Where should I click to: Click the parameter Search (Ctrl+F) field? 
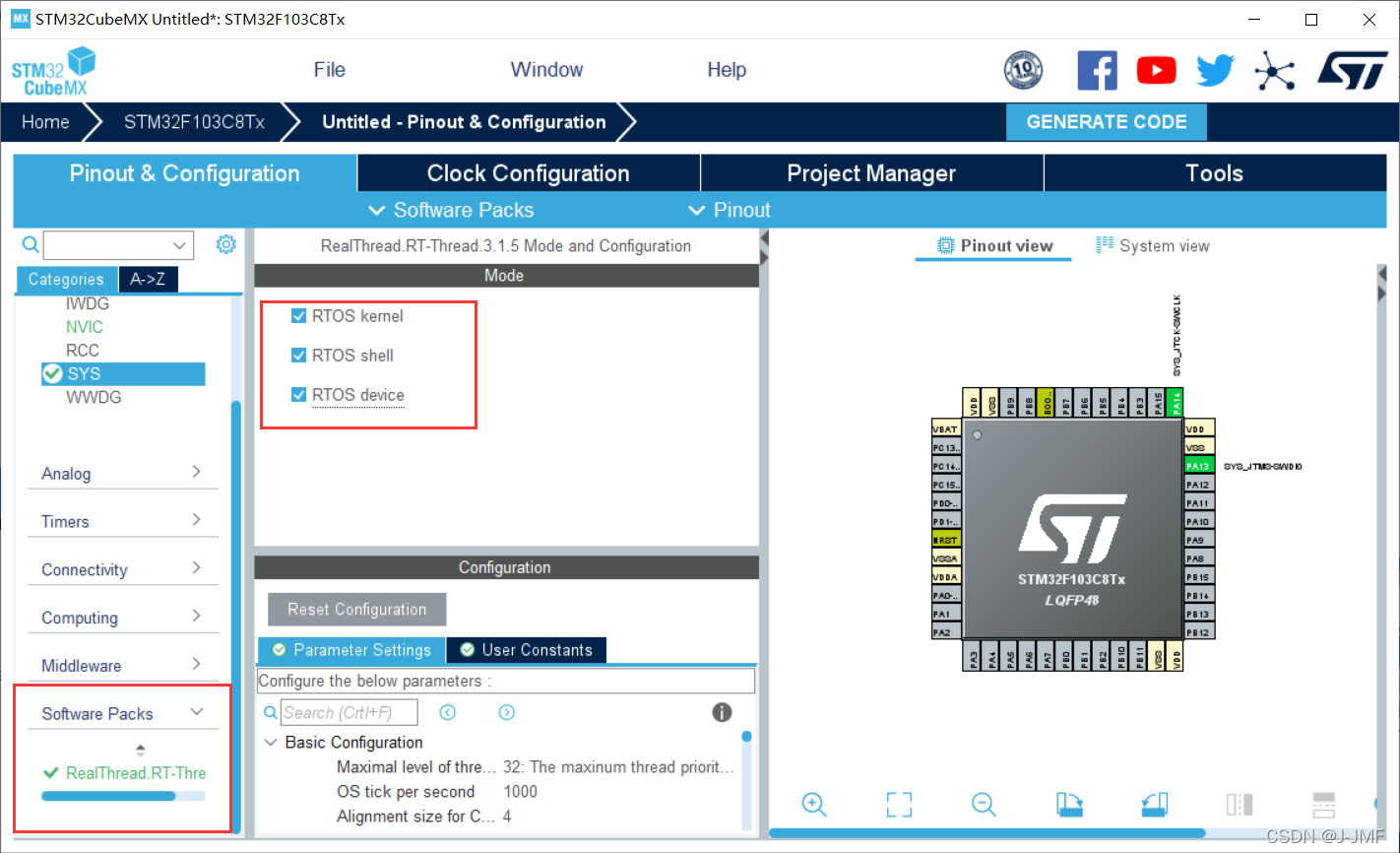(x=350, y=712)
